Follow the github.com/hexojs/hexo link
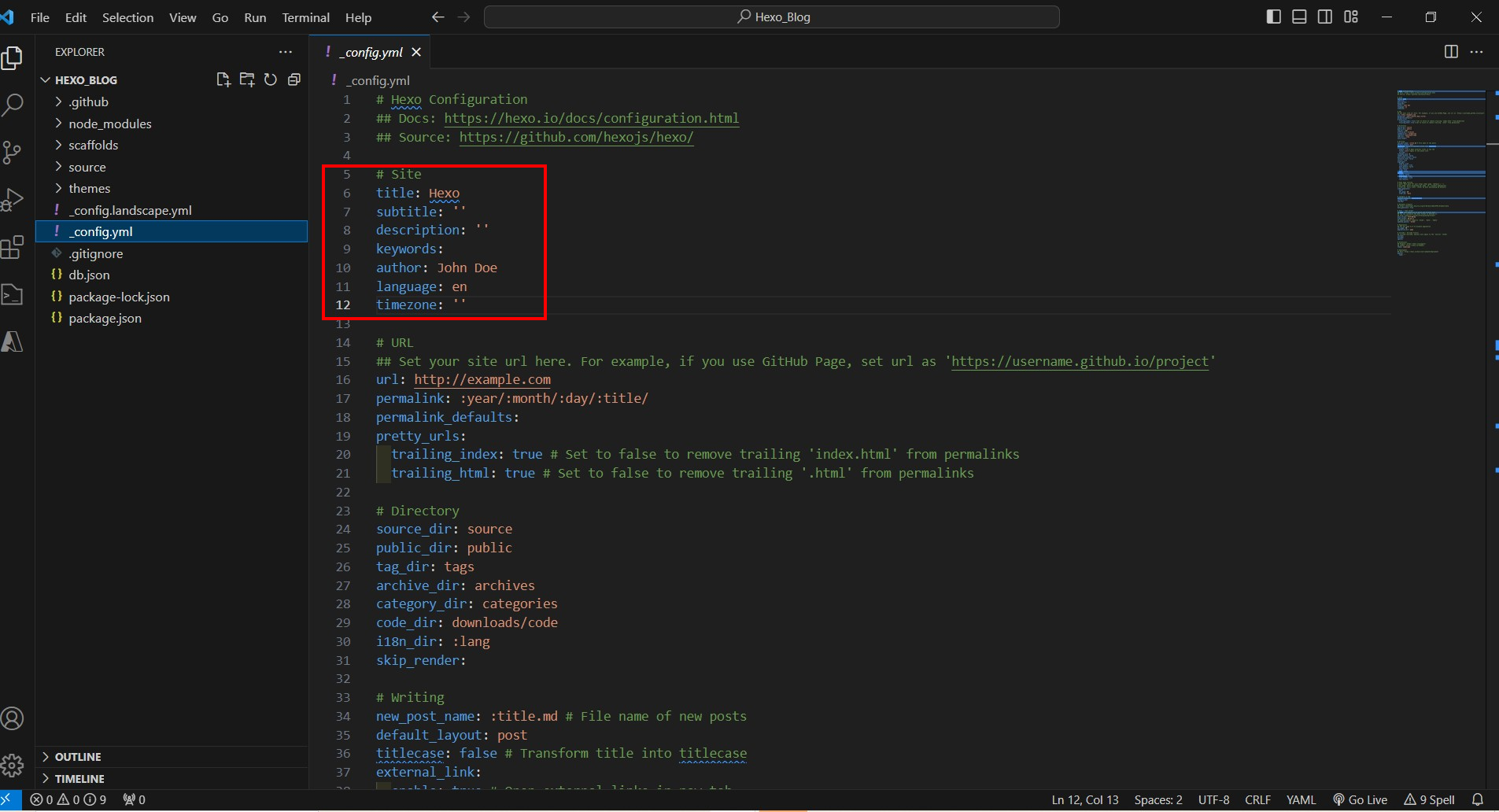Image resolution: width=1499 pixels, height=812 pixels. 577,137
